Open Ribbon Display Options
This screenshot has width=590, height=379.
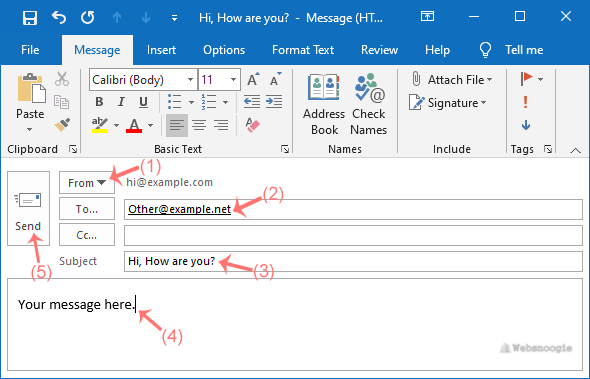(427, 16)
